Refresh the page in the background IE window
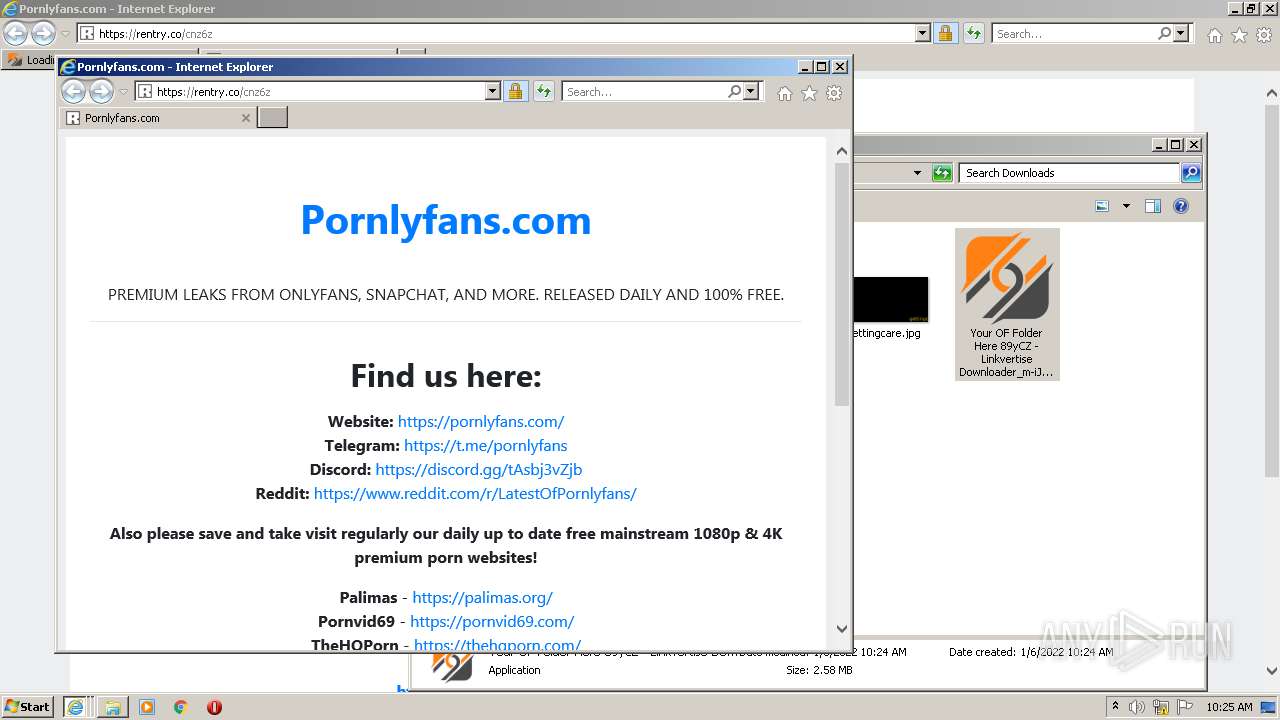 coord(973,34)
